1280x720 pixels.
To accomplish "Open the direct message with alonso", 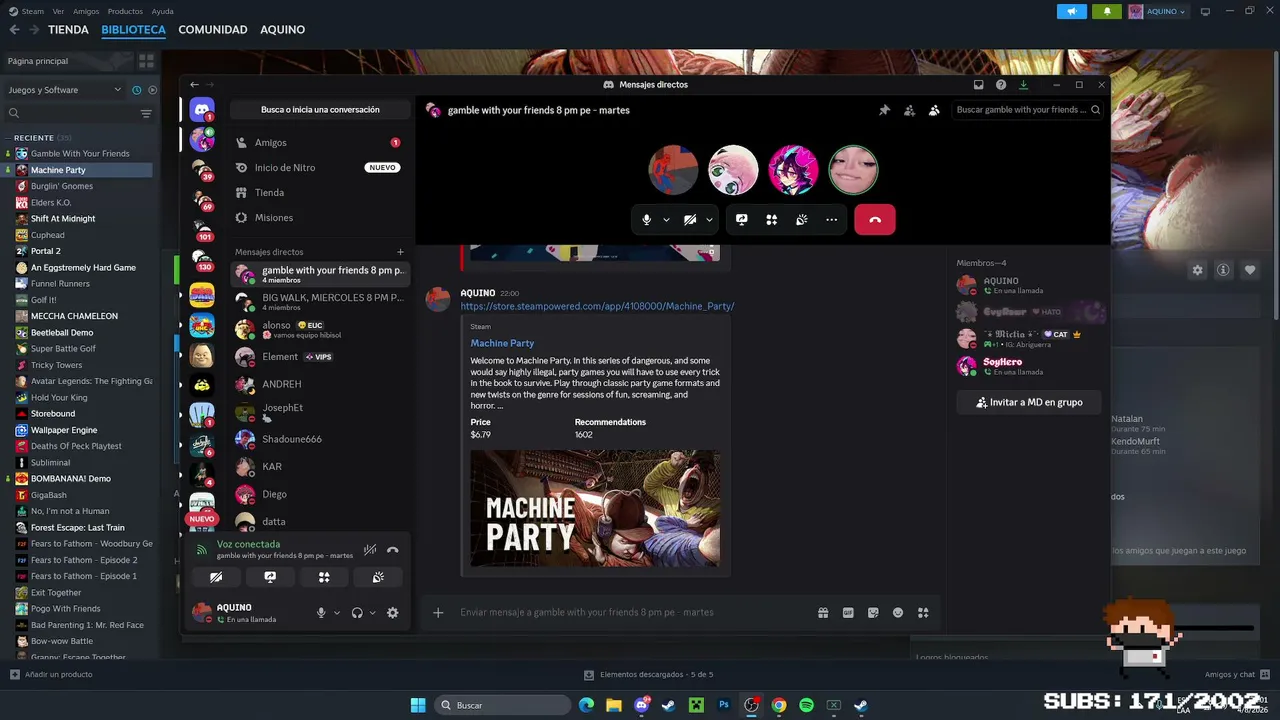I will (320, 329).
